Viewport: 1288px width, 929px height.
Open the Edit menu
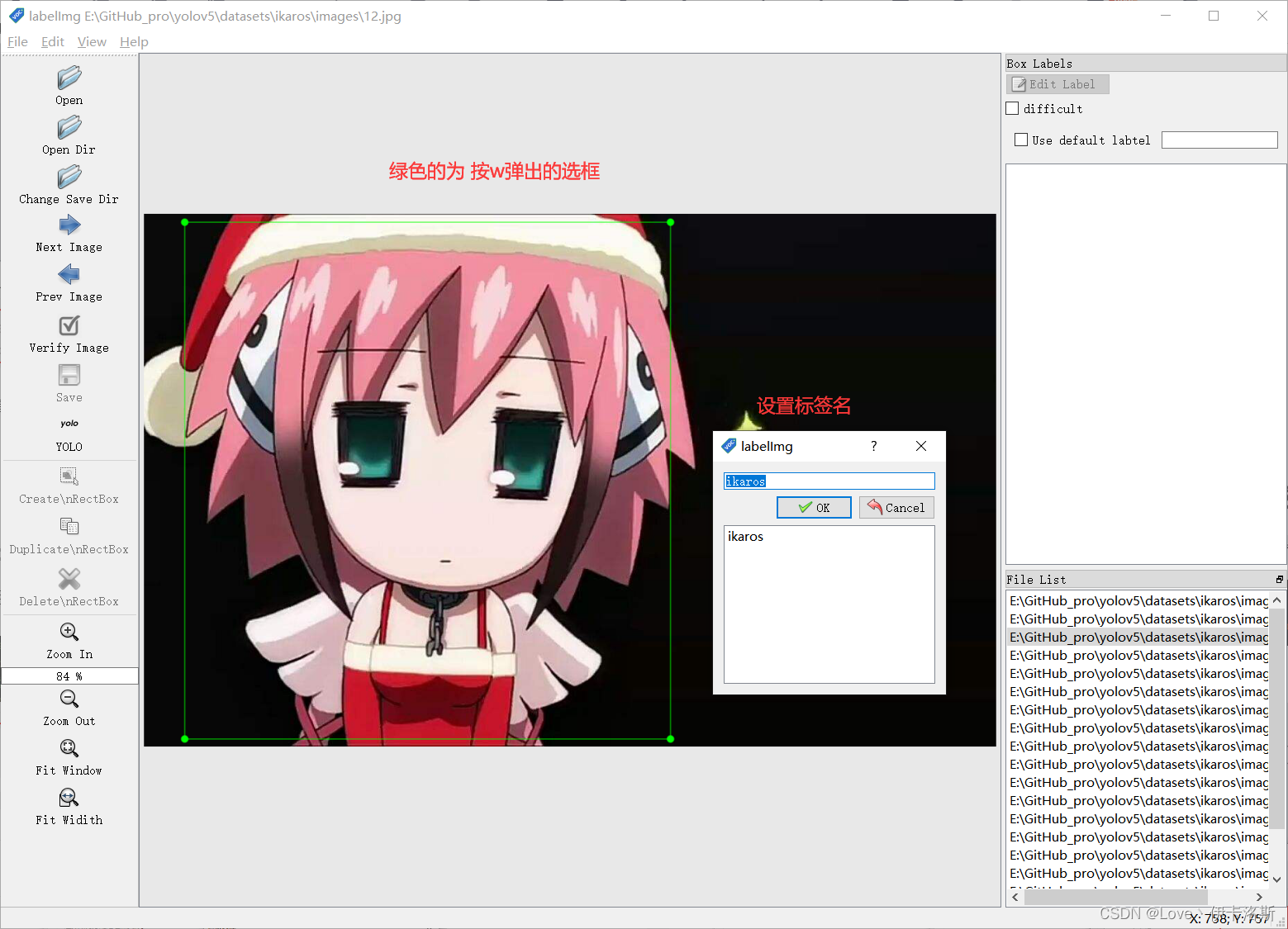coord(53,42)
